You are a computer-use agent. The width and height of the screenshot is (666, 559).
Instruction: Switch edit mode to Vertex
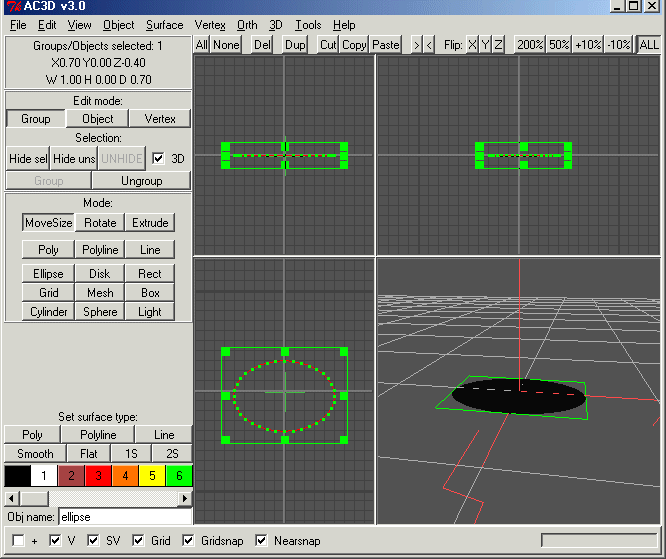tap(160, 119)
